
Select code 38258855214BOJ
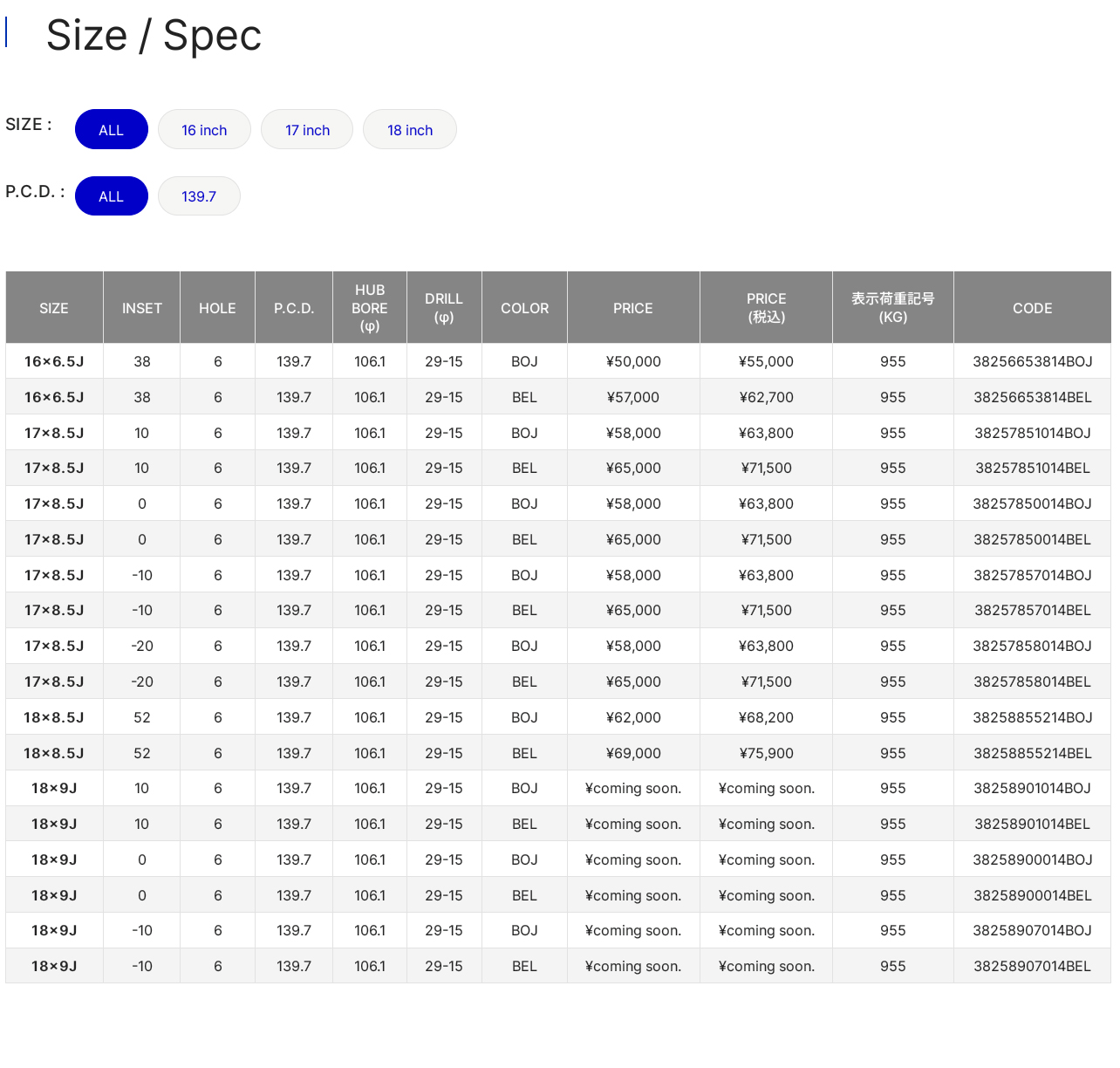1033,717
